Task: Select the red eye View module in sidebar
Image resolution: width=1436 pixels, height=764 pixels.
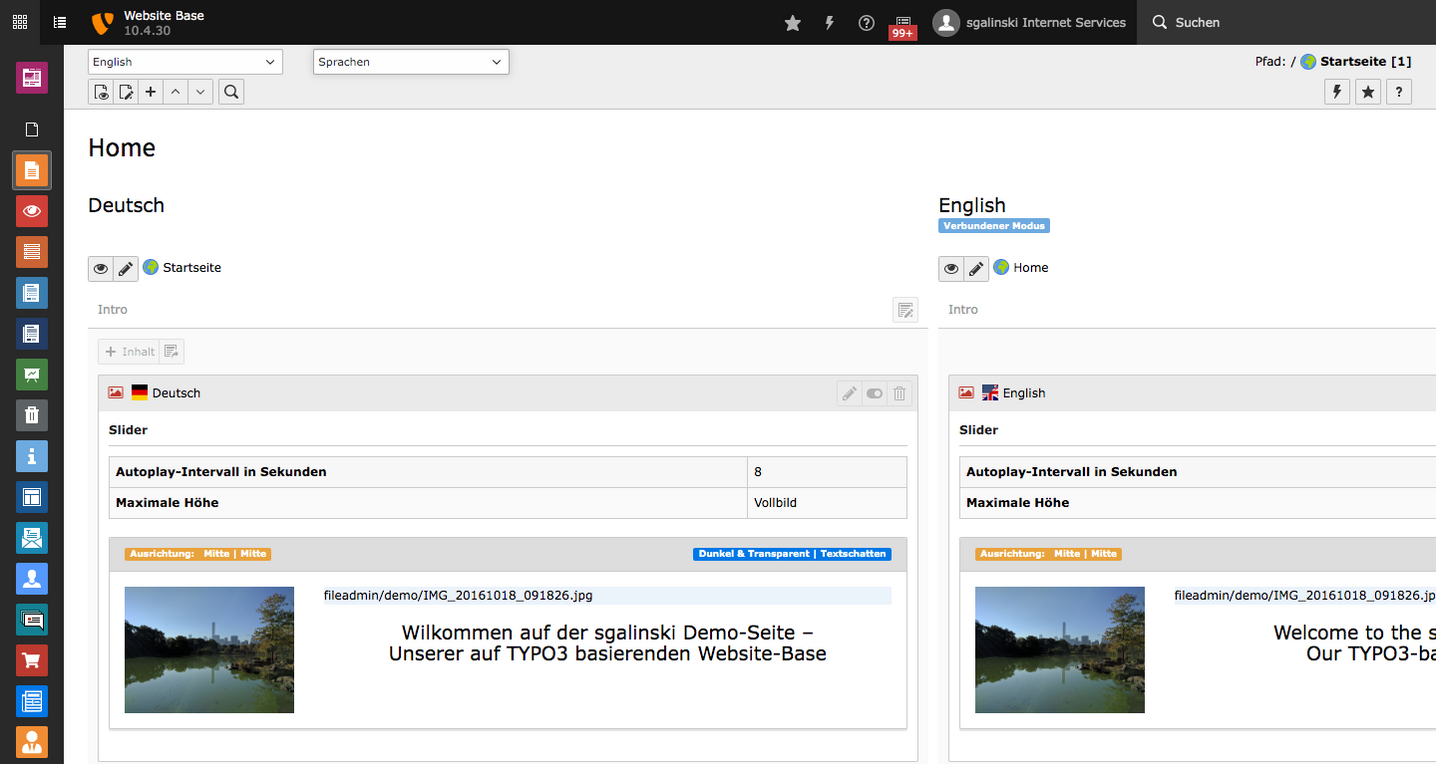Action: click(x=31, y=211)
